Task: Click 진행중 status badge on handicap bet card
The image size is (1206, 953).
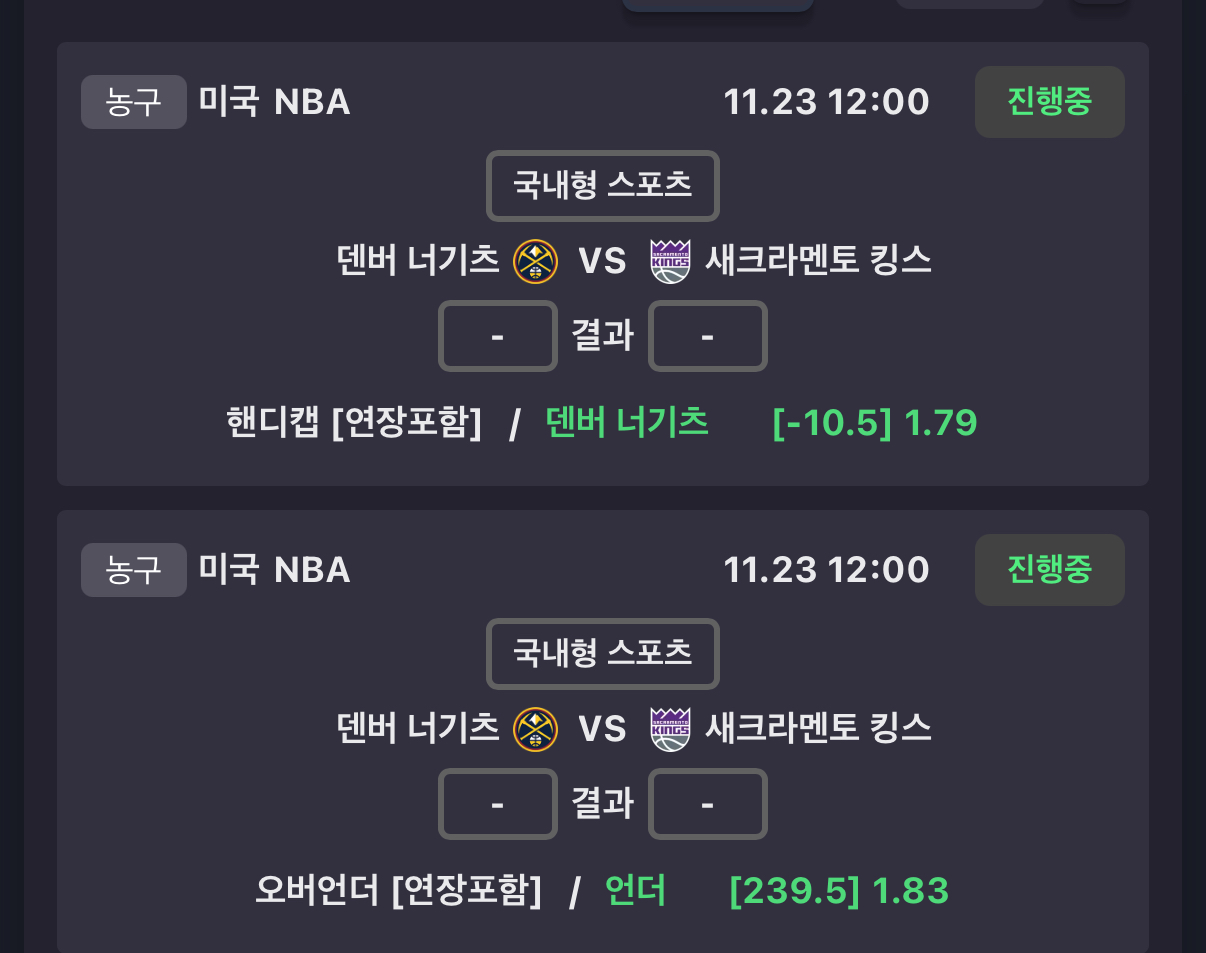Action: point(1049,102)
